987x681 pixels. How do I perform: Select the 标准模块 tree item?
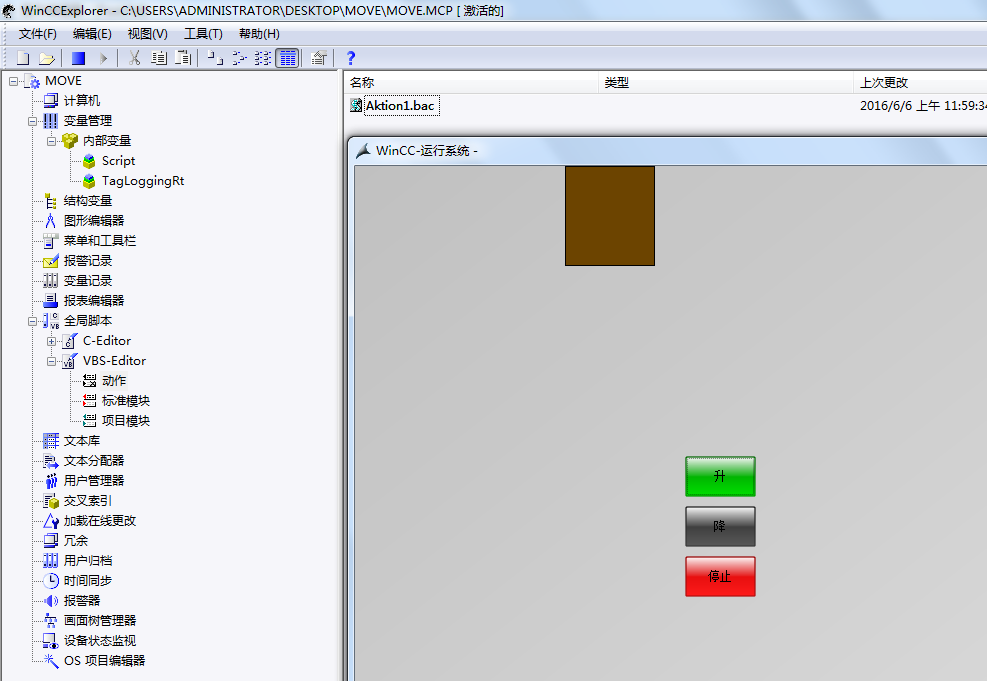click(x=126, y=401)
